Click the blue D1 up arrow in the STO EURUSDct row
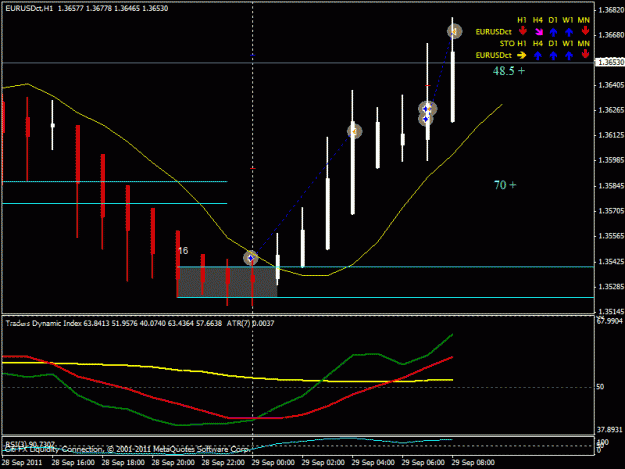 (x=553, y=55)
